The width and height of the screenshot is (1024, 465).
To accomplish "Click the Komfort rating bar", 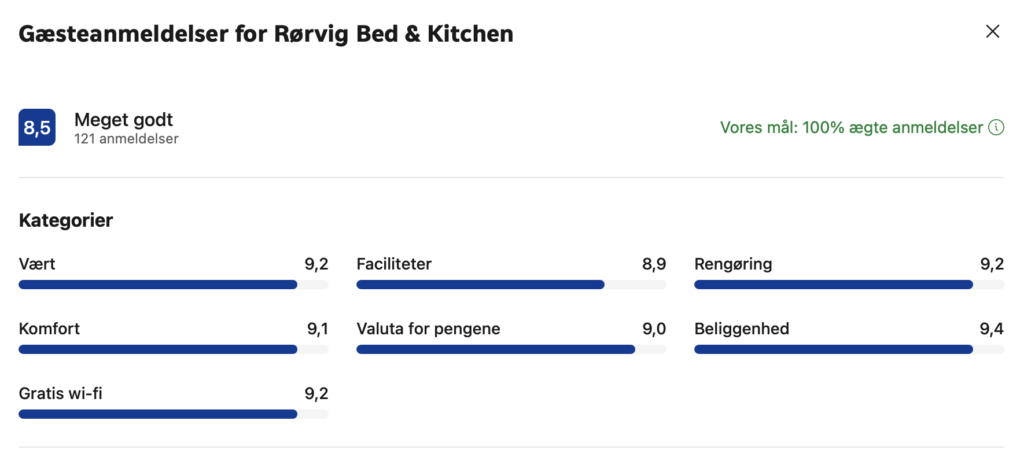I will click(173, 349).
